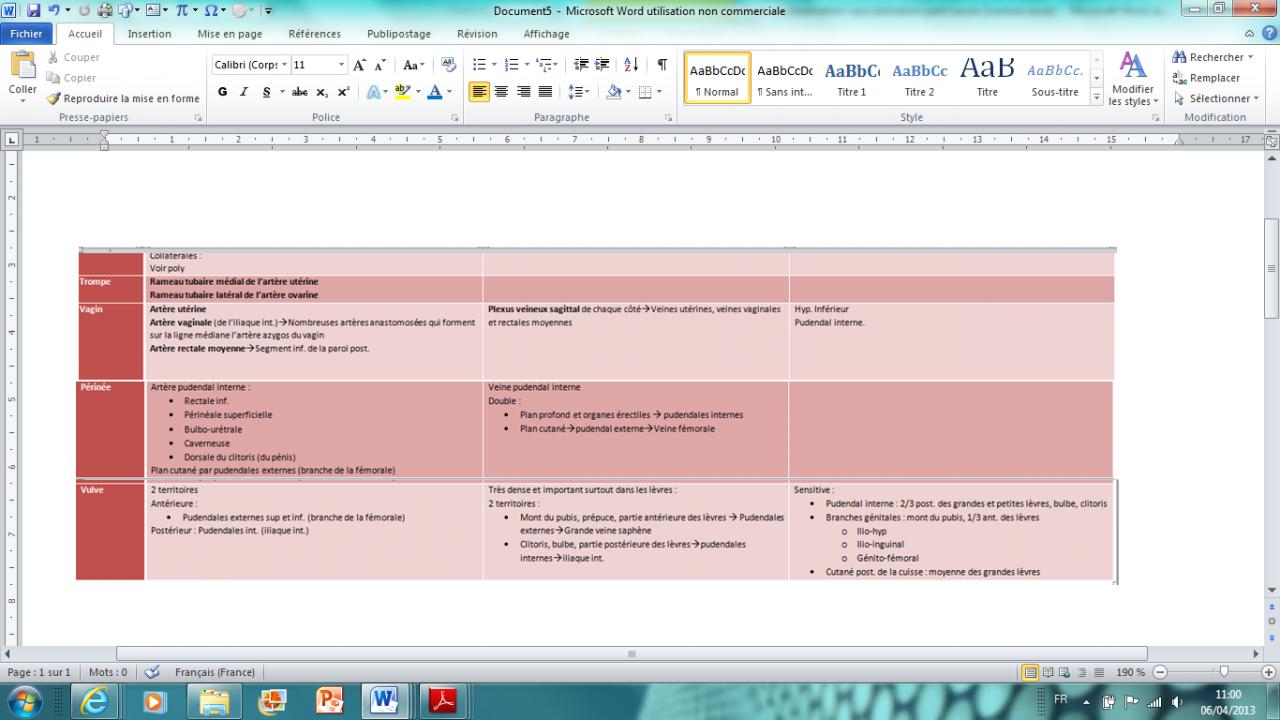Switch to the Références tab

click(x=314, y=33)
